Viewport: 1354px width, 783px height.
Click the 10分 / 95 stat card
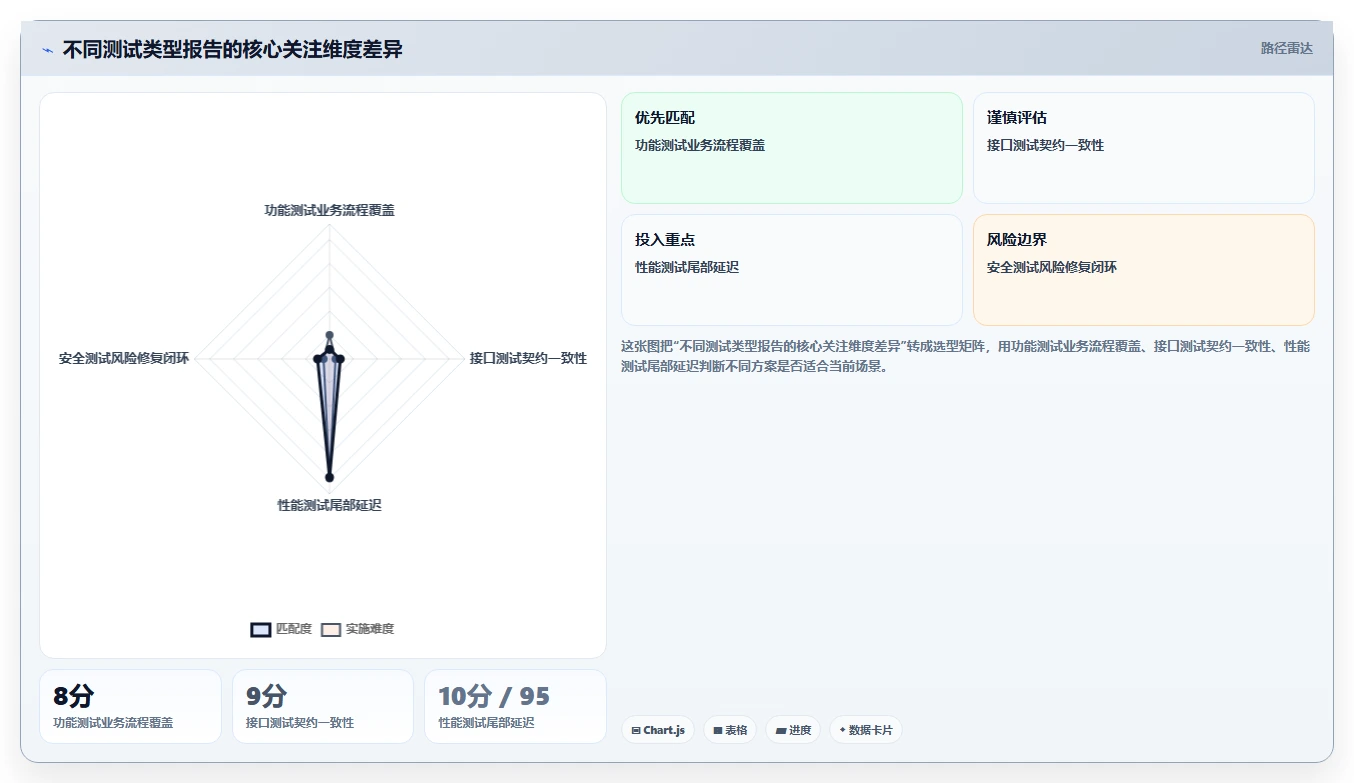click(516, 706)
